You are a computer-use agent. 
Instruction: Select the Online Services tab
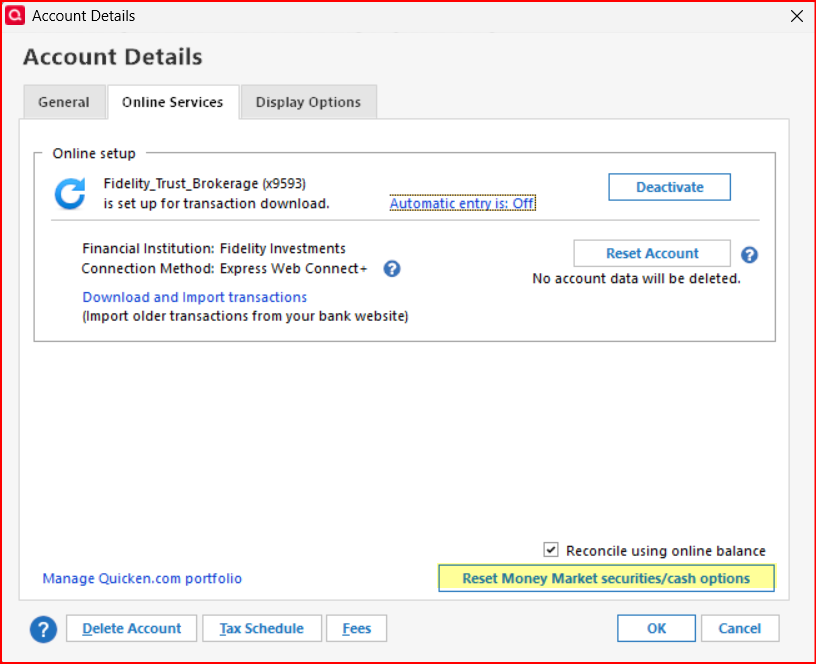click(173, 102)
